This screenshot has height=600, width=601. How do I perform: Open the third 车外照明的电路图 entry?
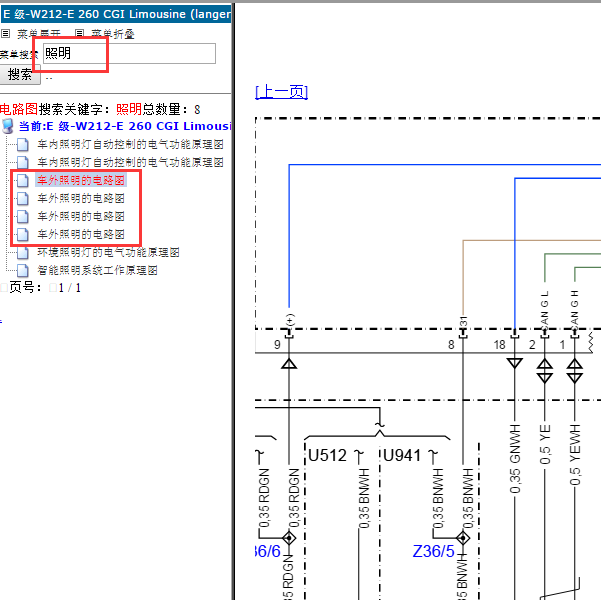(x=81, y=216)
